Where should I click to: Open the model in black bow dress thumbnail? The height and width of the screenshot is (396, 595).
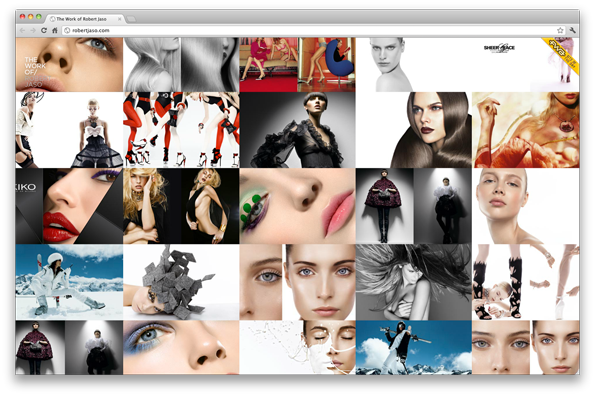(x=69, y=130)
